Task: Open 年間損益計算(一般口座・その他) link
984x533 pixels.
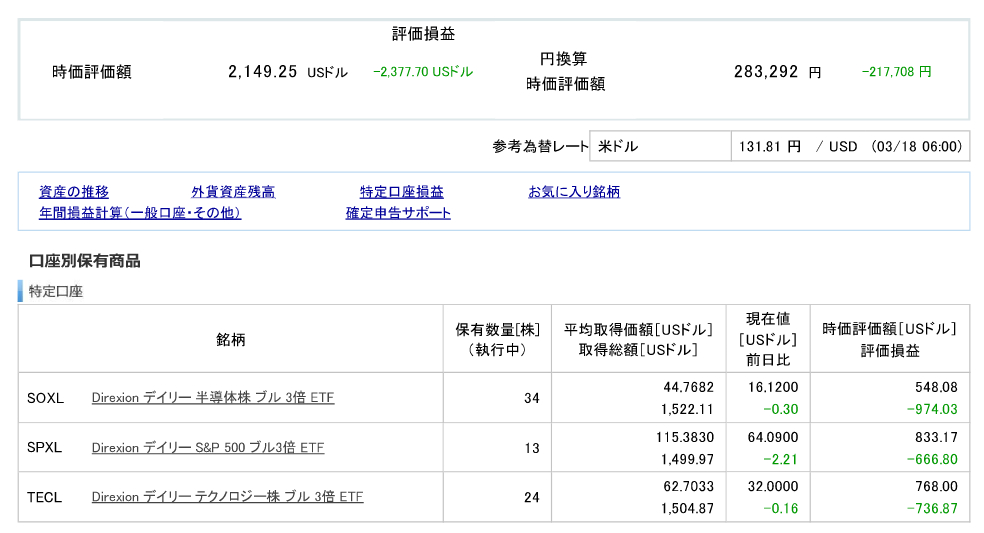Action: tap(140, 213)
